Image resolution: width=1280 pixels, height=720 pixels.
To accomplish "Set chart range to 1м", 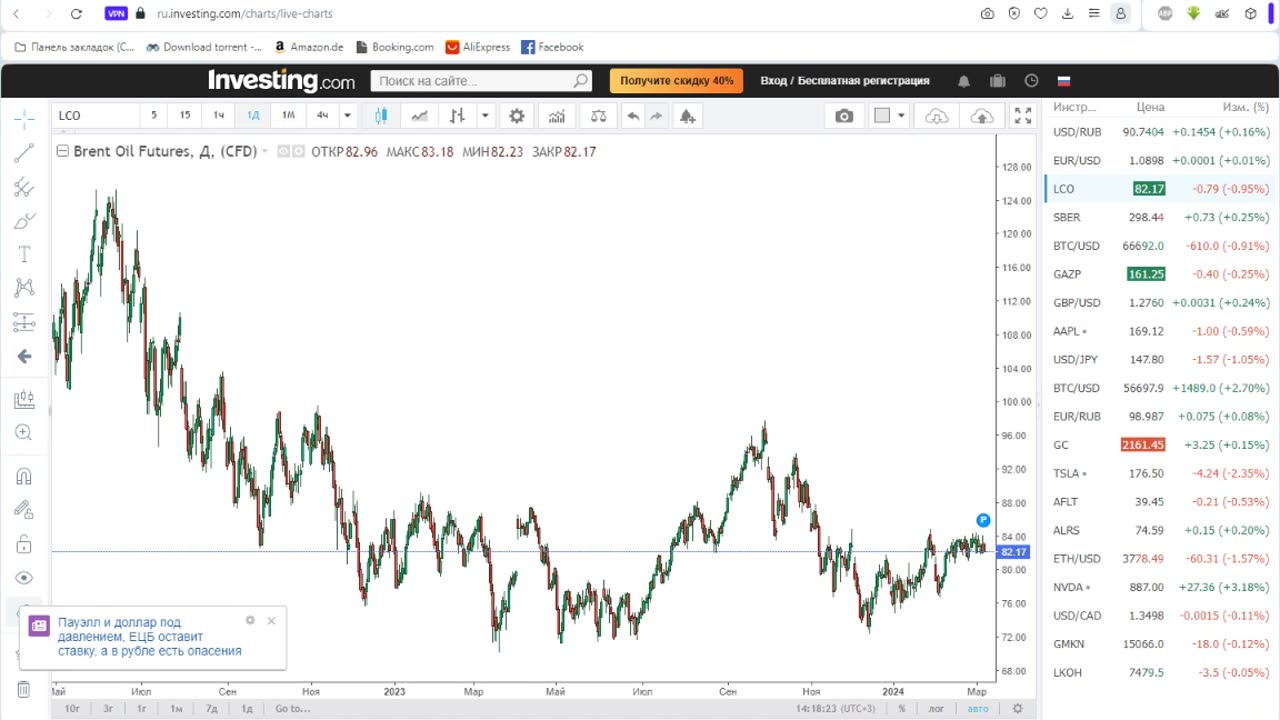I will pyautogui.click(x=176, y=709).
